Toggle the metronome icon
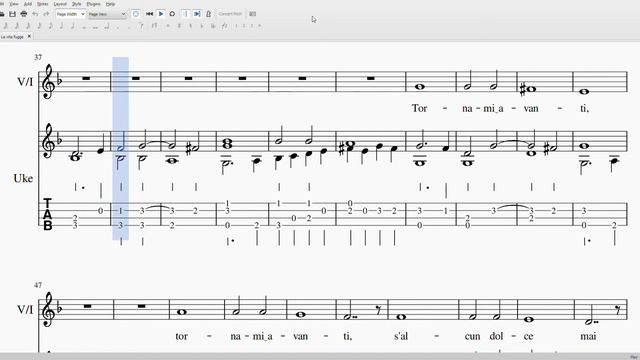The width and height of the screenshot is (640, 360). (x=208, y=14)
